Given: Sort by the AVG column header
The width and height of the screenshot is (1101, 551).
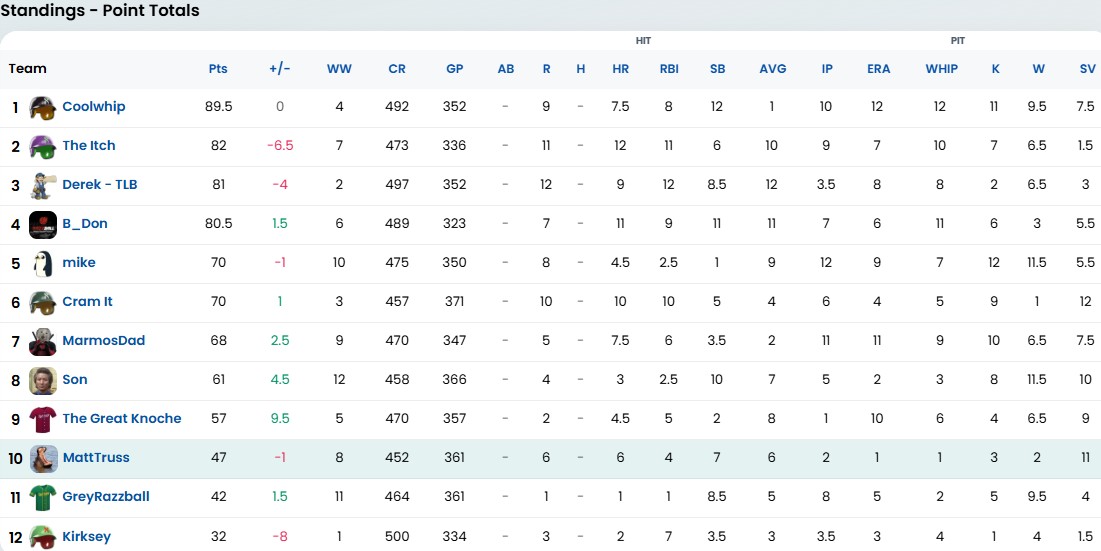Looking at the screenshot, I should point(772,69).
